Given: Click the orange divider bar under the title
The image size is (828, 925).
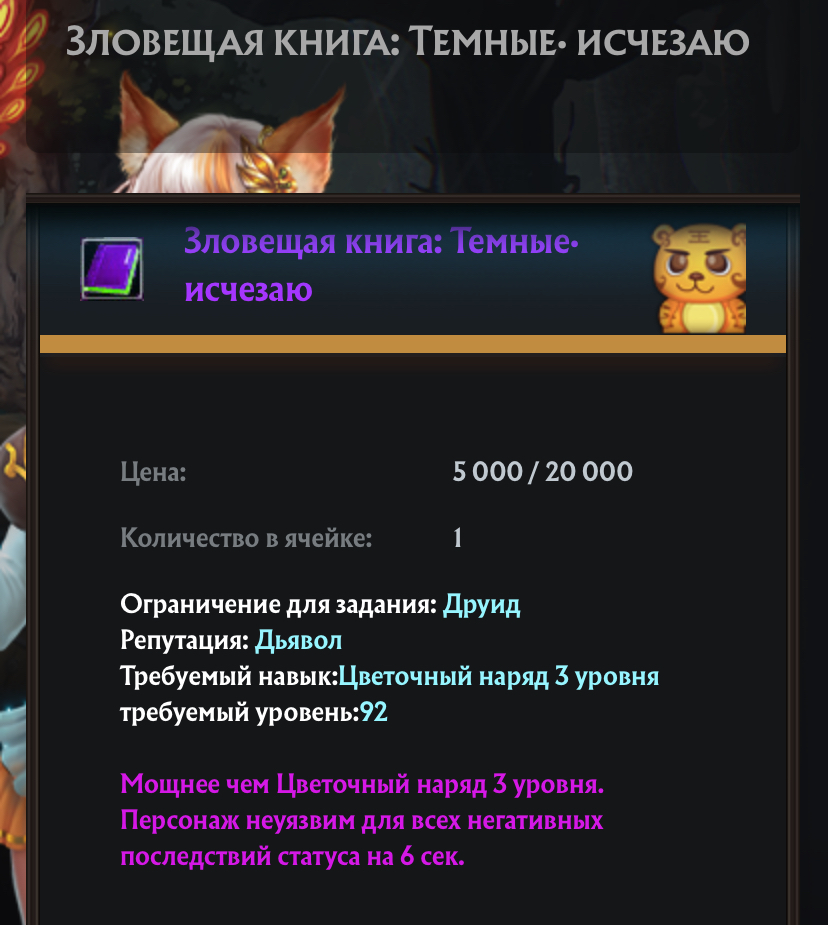Looking at the screenshot, I should point(413,344).
